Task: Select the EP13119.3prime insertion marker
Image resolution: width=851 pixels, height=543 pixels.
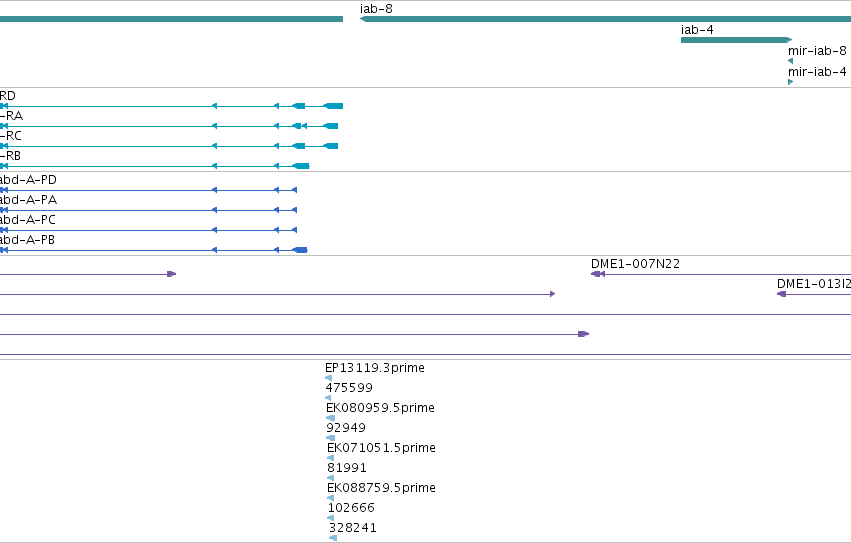Action: [x=328, y=378]
